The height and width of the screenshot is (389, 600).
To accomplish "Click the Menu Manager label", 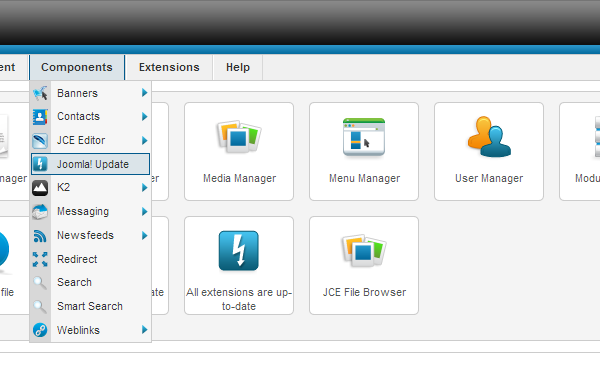I will tap(364, 178).
